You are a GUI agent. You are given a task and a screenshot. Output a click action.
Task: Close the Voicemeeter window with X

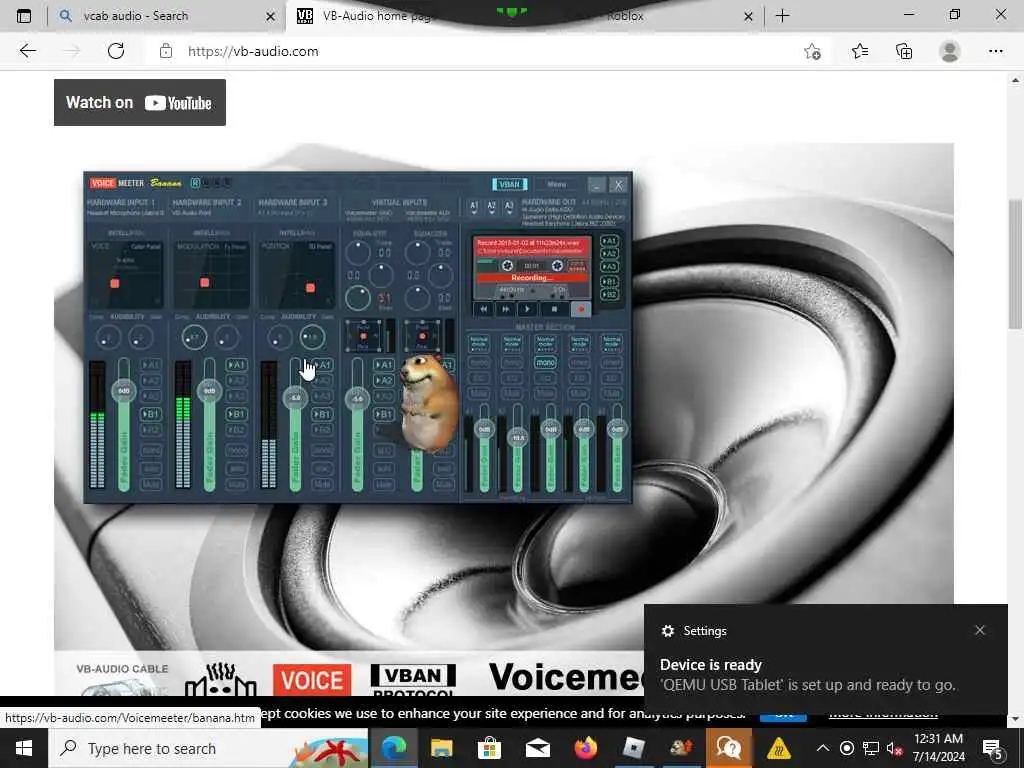(618, 184)
